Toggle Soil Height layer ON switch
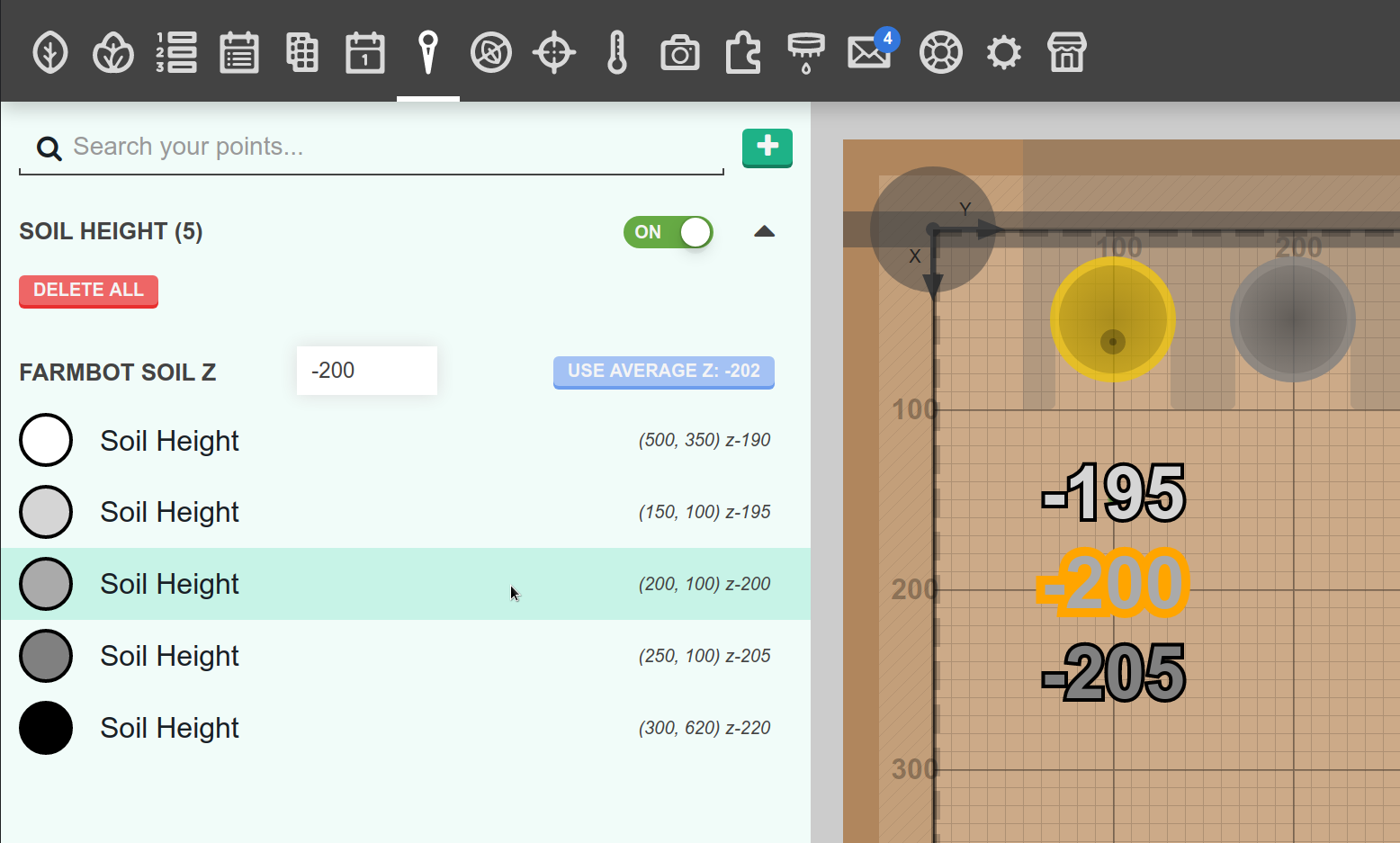Screen dimensions: 1400x843 (x=669, y=232)
